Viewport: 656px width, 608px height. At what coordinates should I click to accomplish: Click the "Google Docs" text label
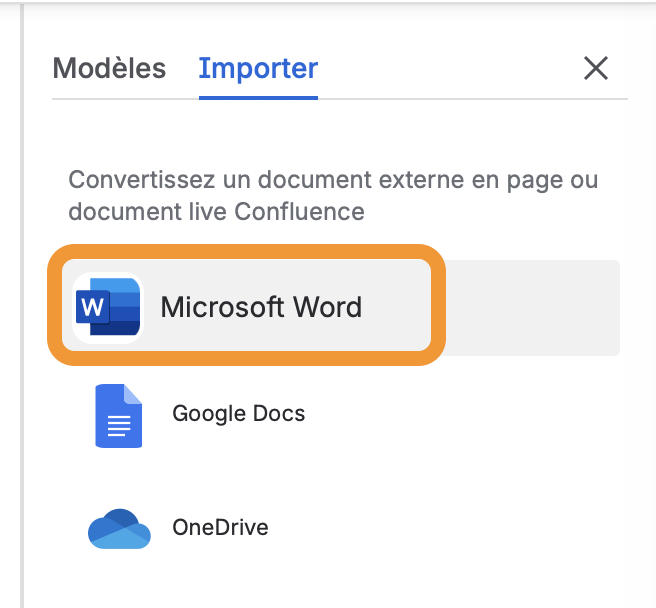click(x=238, y=414)
